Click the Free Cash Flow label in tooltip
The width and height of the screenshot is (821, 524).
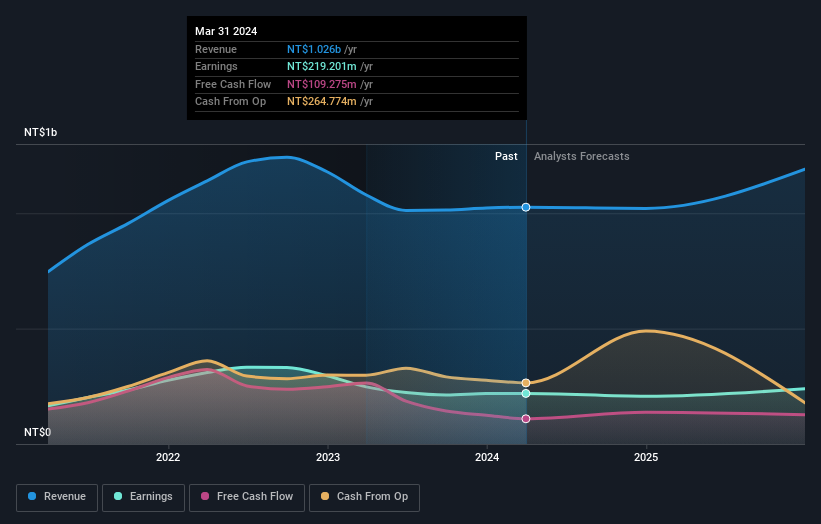click(x=233, y=84)
